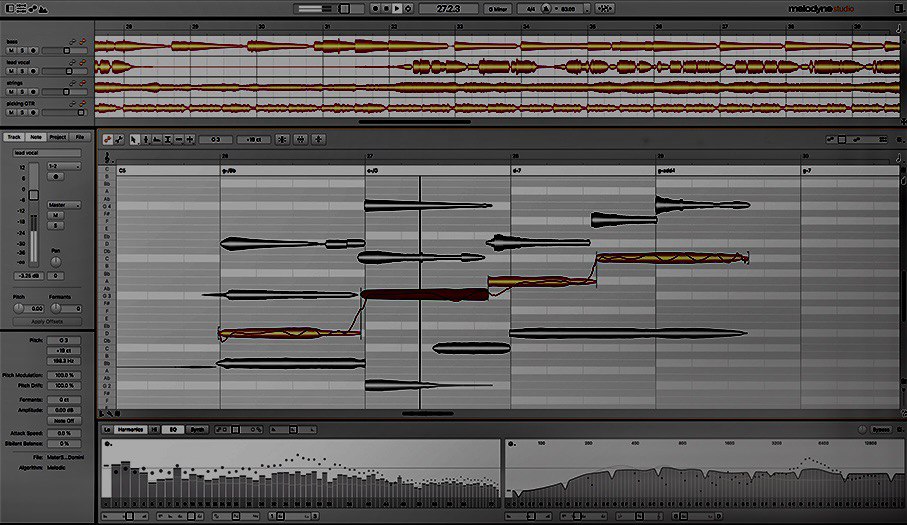This screenshot has height=525, width=907.
Task: Click the Play button in the transport
Action: point(397,8)
